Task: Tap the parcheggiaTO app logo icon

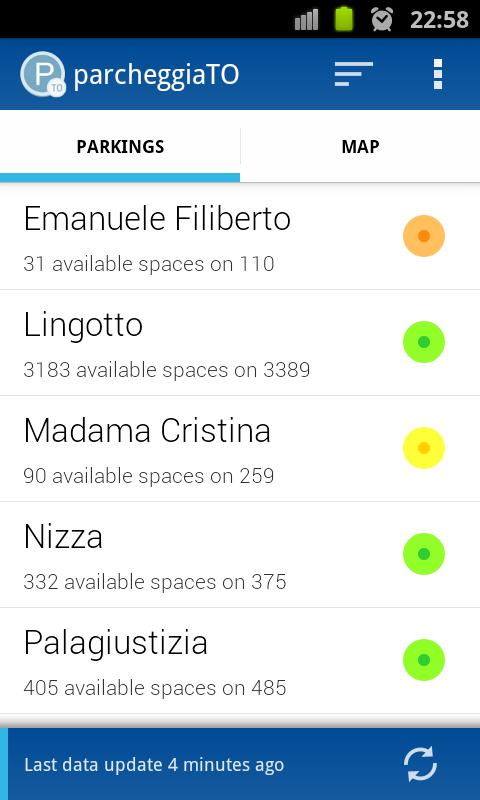Action: [x=43, y=74]
